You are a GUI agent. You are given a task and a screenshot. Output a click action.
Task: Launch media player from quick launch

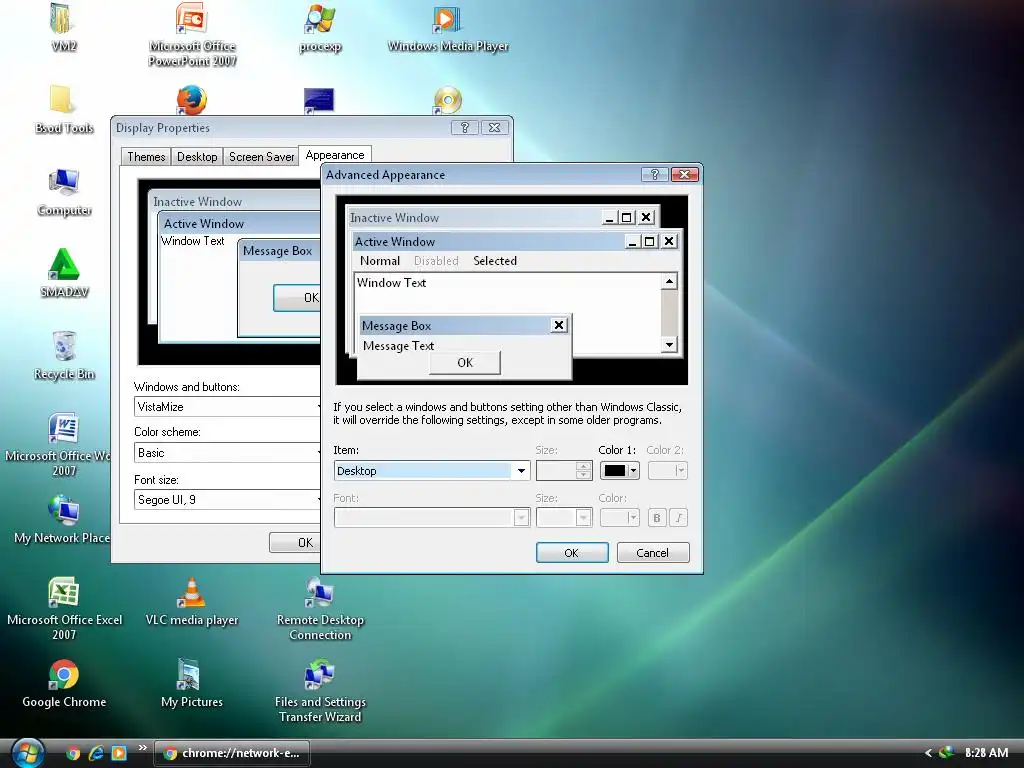(119, 753)
